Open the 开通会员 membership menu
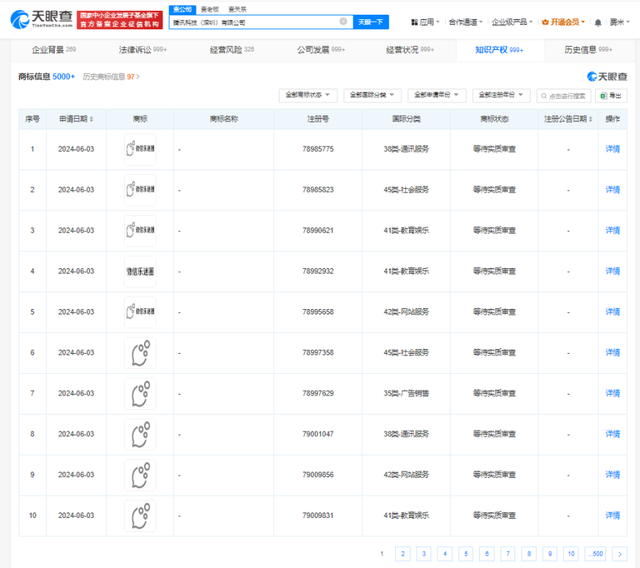Viewport: 640px width, 568px height. point(563,22)
